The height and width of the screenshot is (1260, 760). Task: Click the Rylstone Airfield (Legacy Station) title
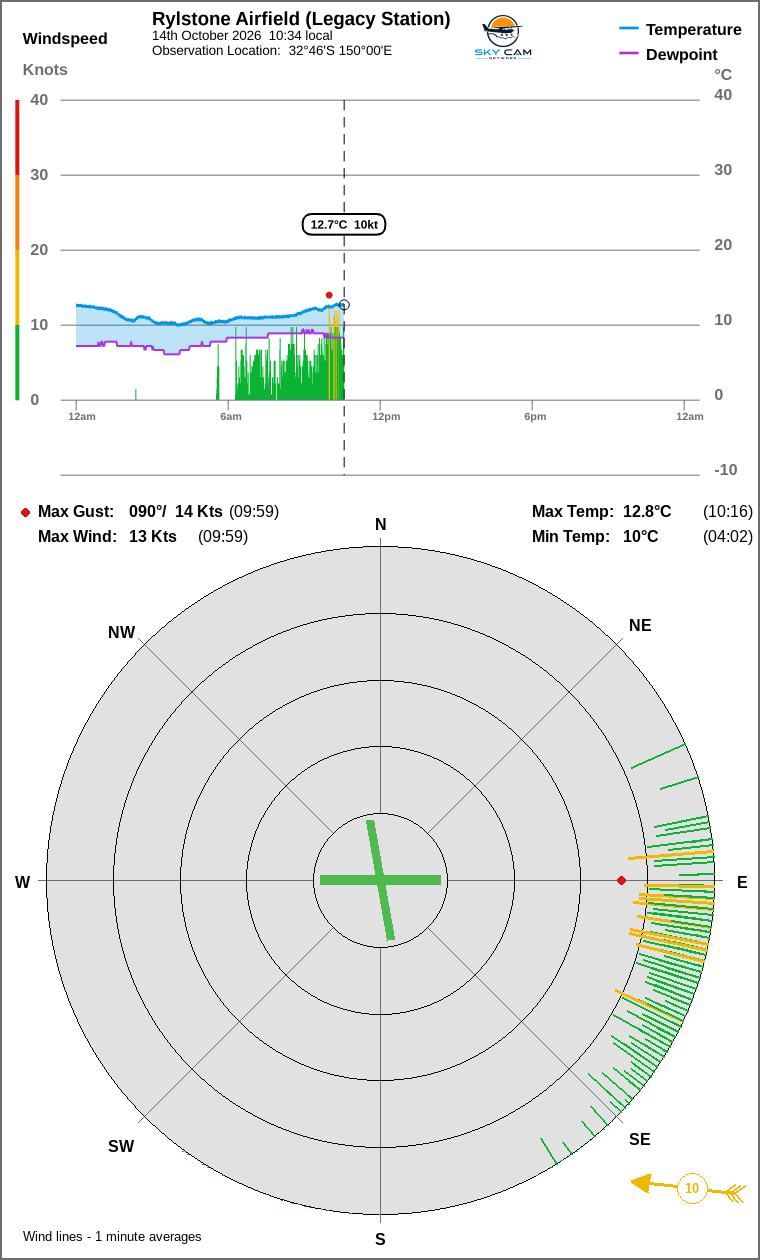301,19
